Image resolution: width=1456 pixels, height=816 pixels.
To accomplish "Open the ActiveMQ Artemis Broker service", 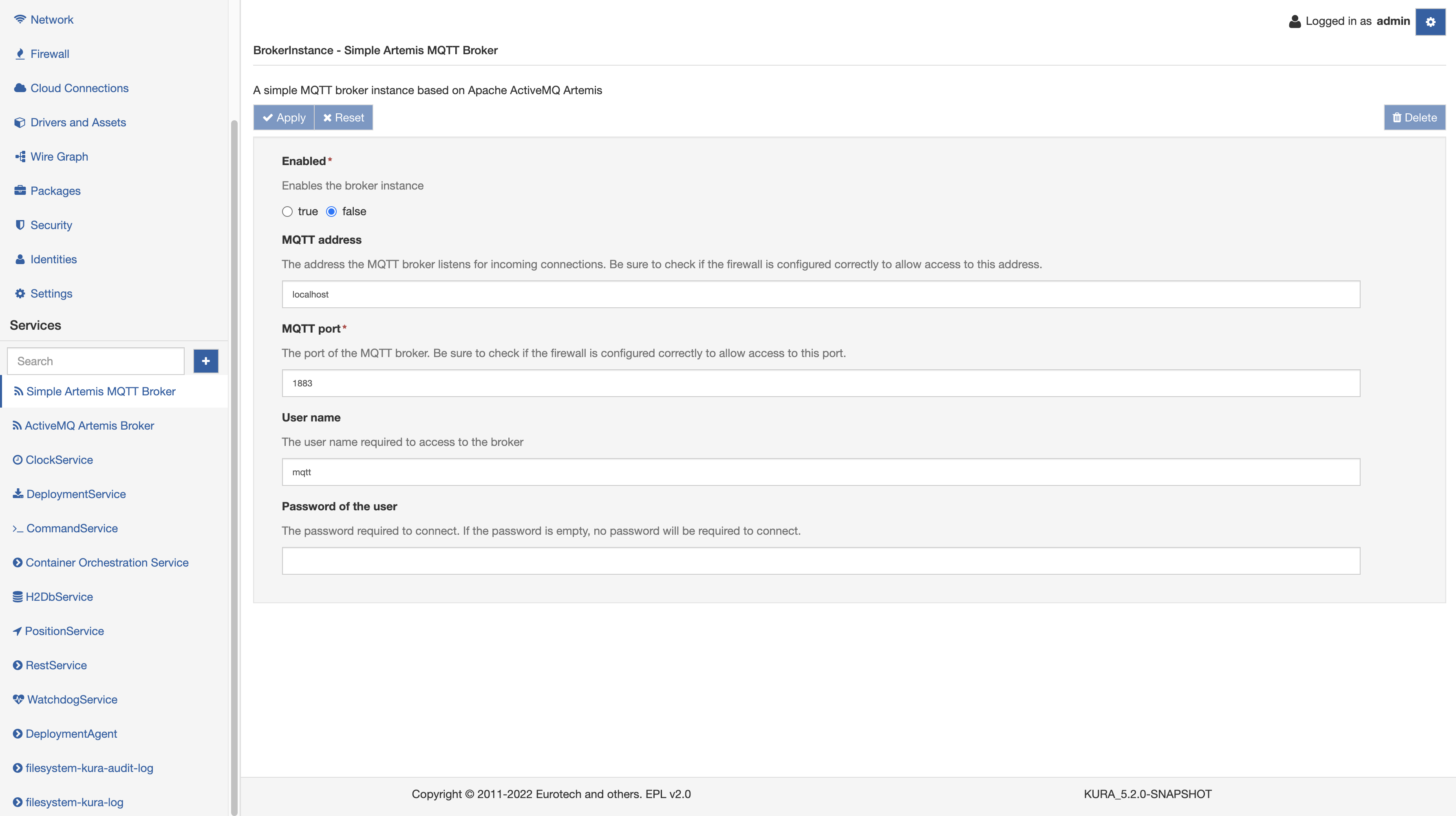I will coord(89,426).
